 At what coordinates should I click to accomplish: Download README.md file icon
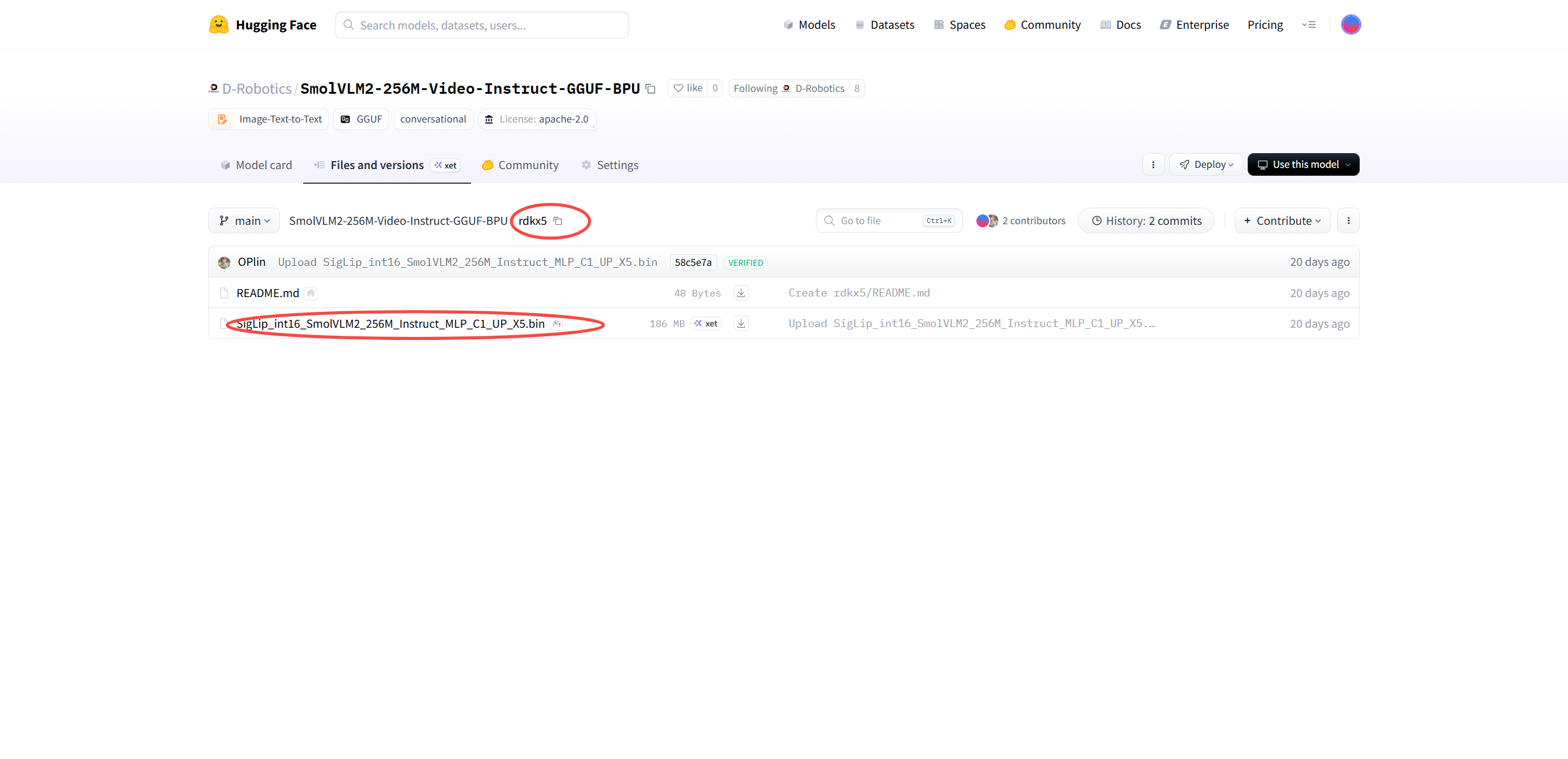(741, 293)
